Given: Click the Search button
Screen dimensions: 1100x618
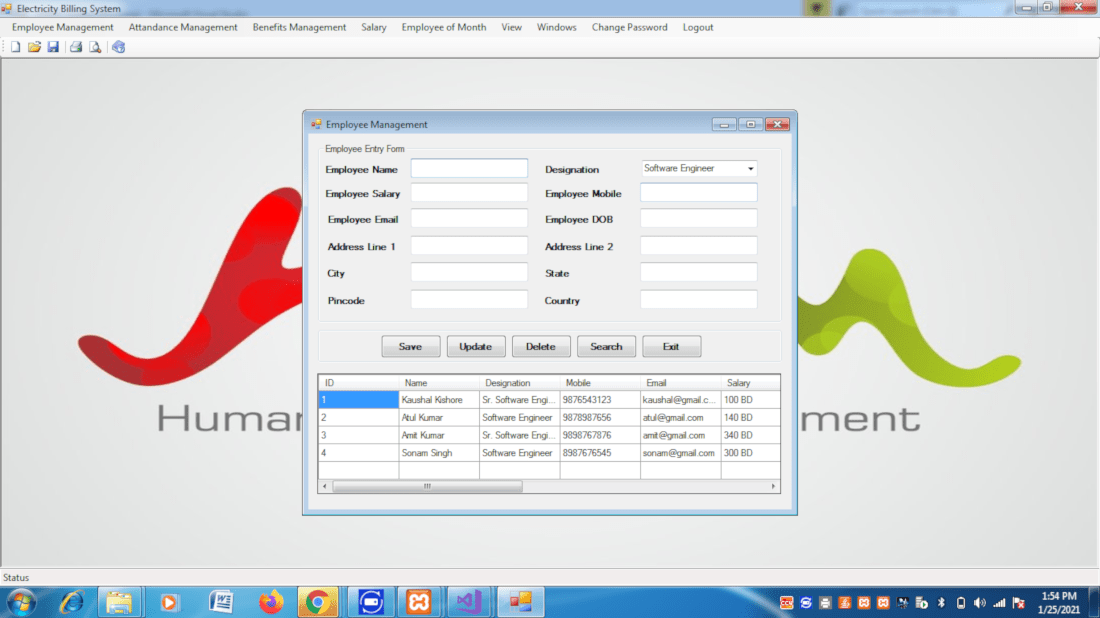Looking at the screenshot, I should click(x=606, y=345).
